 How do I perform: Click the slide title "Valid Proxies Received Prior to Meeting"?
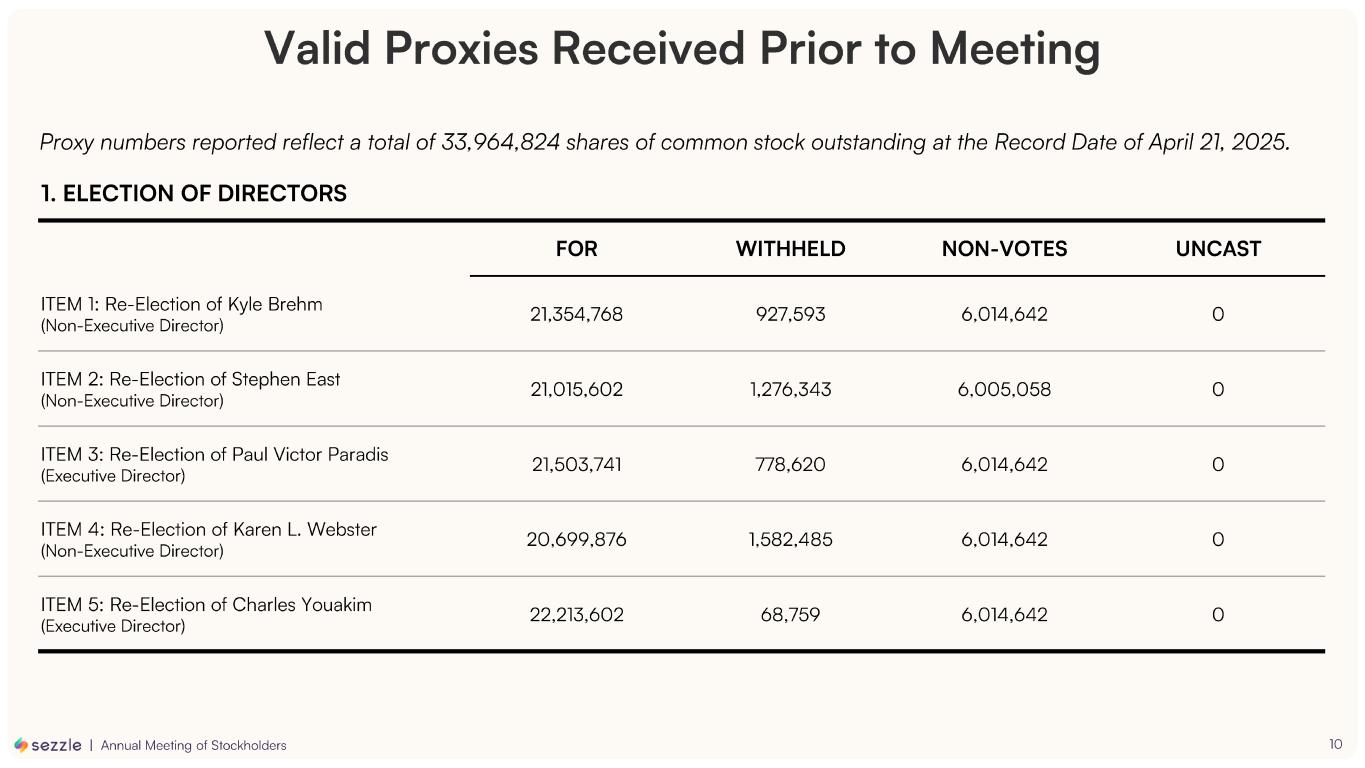(681, 48)
